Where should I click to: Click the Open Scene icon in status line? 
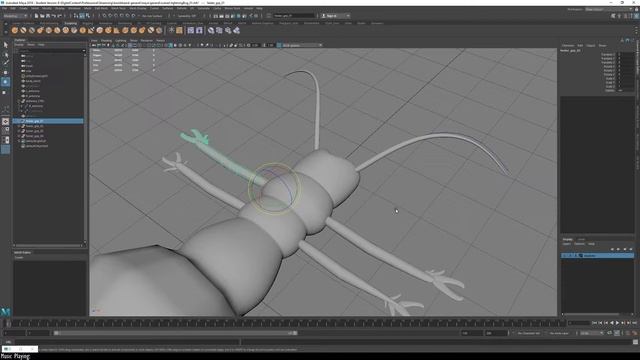(x=42, y=16)
